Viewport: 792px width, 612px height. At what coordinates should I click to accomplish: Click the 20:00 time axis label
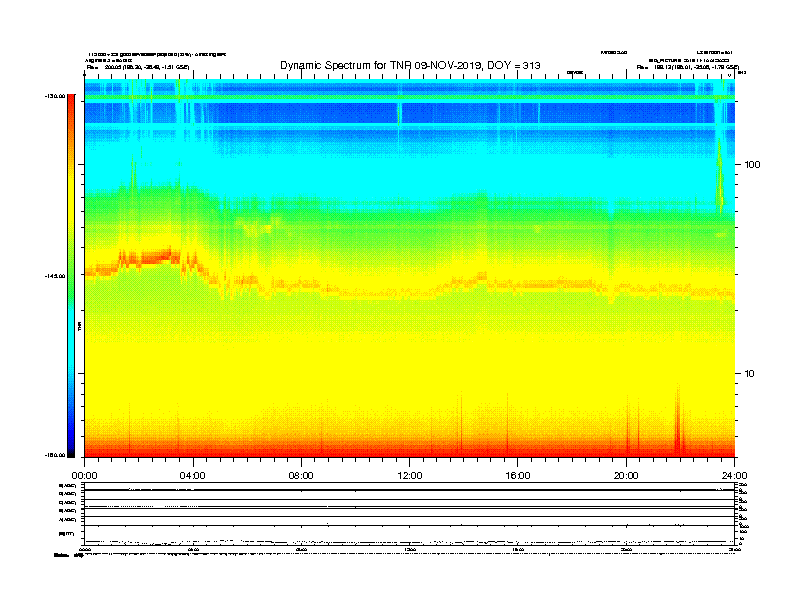[x=626, y=475]
